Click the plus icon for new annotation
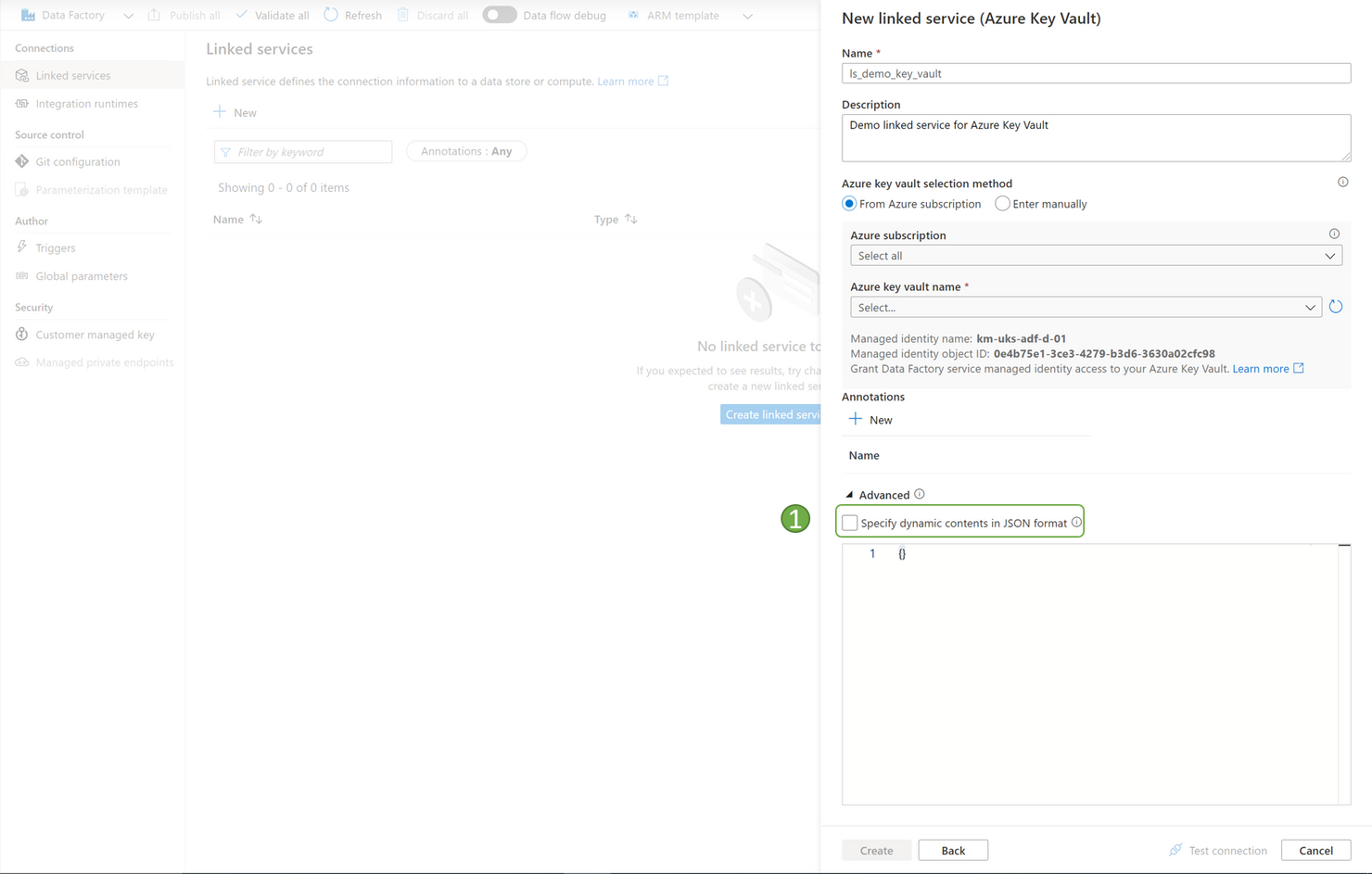 tap(856, 420)
